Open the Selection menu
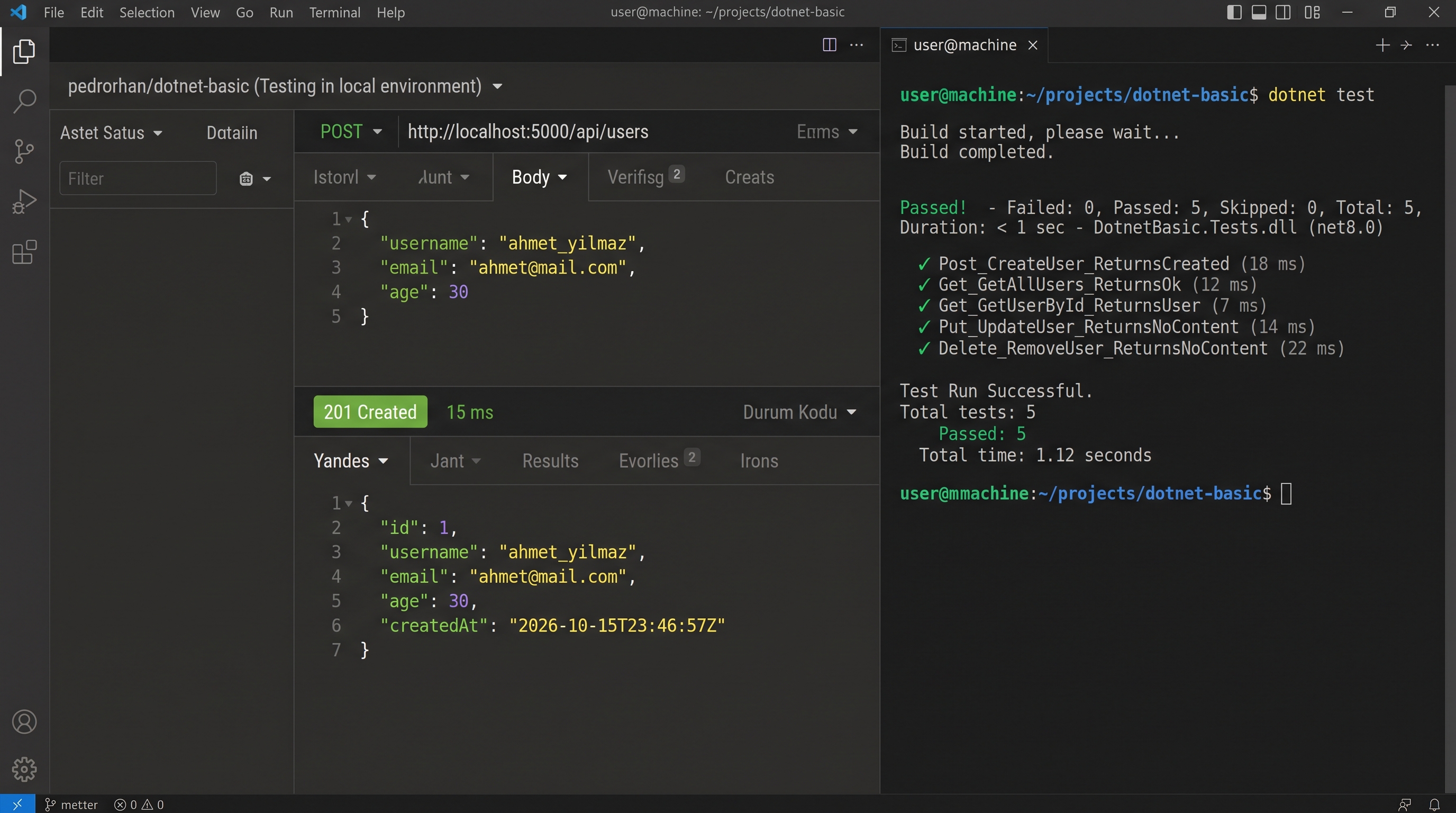The image size is (1456, 813). click(147, 12)
